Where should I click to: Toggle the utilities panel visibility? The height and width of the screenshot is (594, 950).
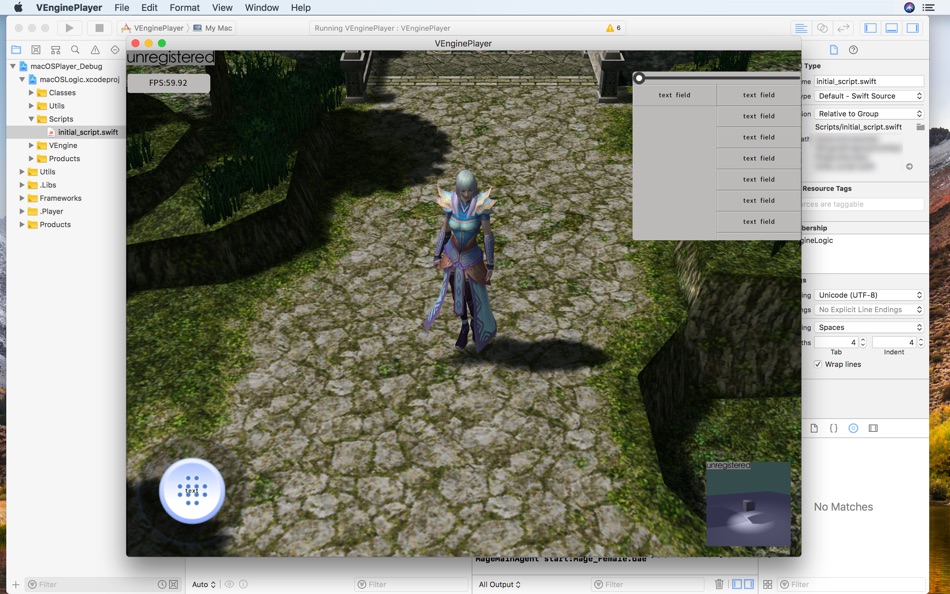[x=912, y=28]
